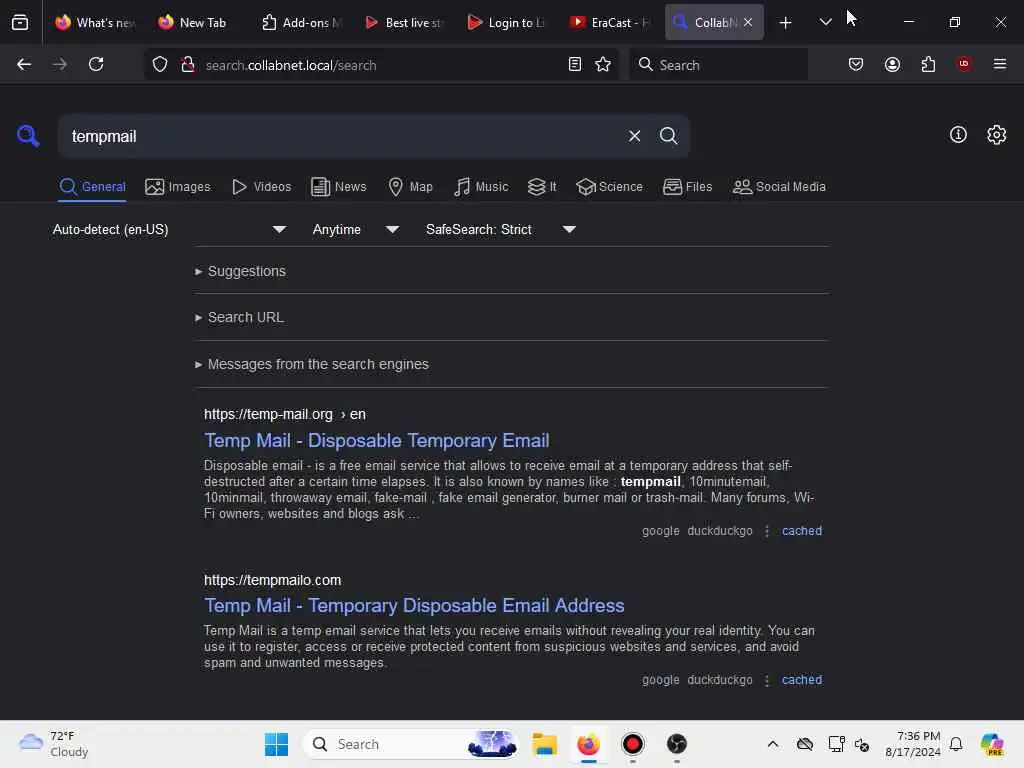This screenshot has height=768, width=1024.
Task: Open the Windows Start button
Action: click(276, 744)
